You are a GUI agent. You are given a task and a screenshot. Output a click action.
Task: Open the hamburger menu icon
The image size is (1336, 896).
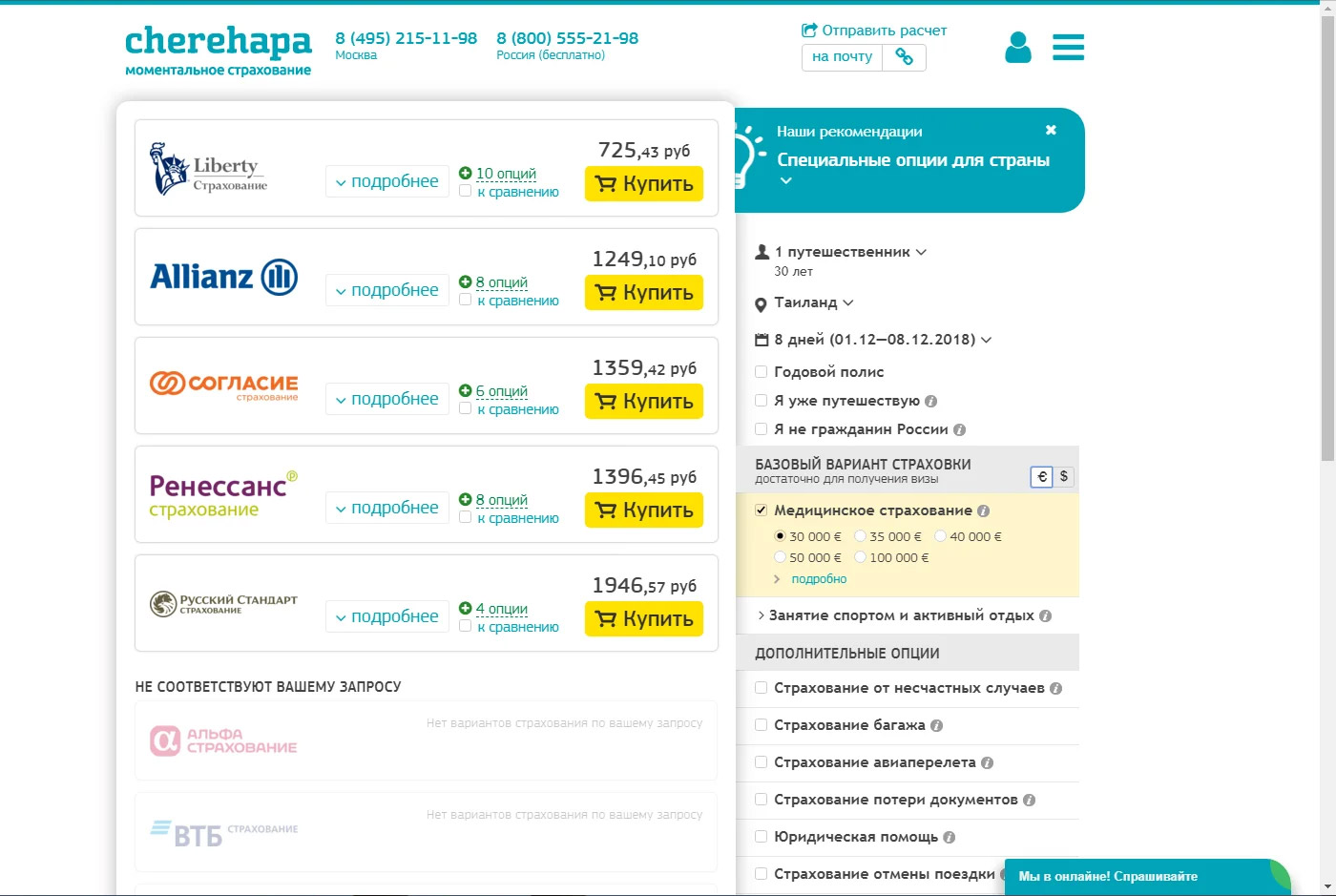click(1068, 47)
